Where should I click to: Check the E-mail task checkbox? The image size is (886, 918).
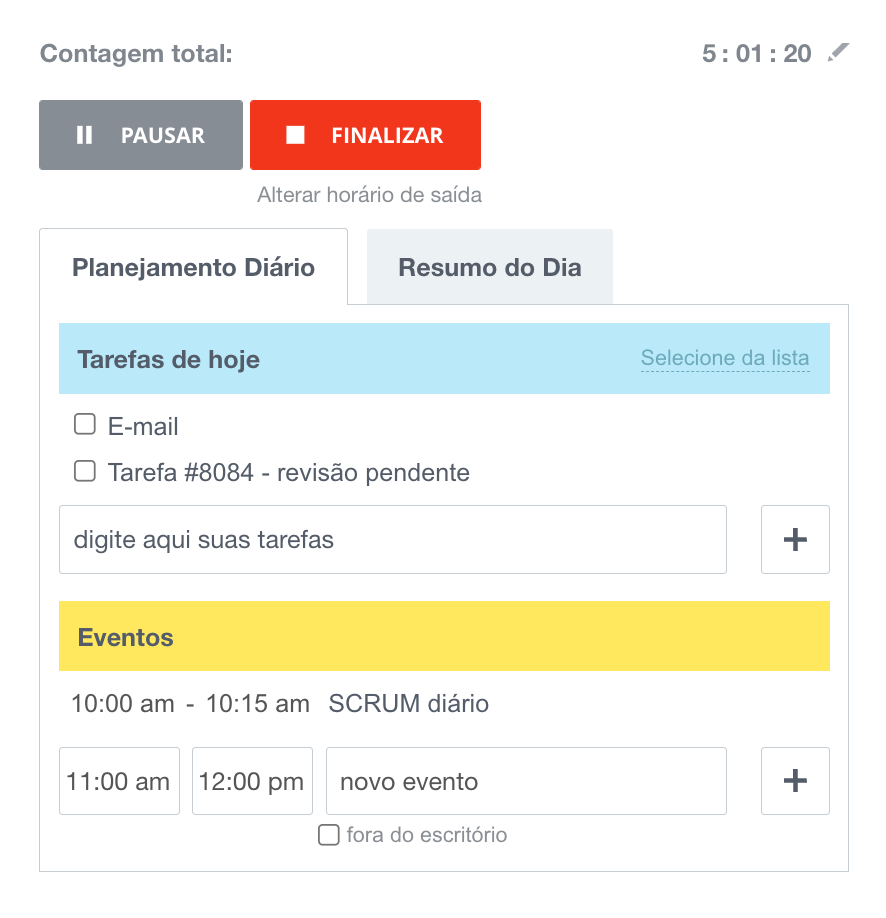85,424
